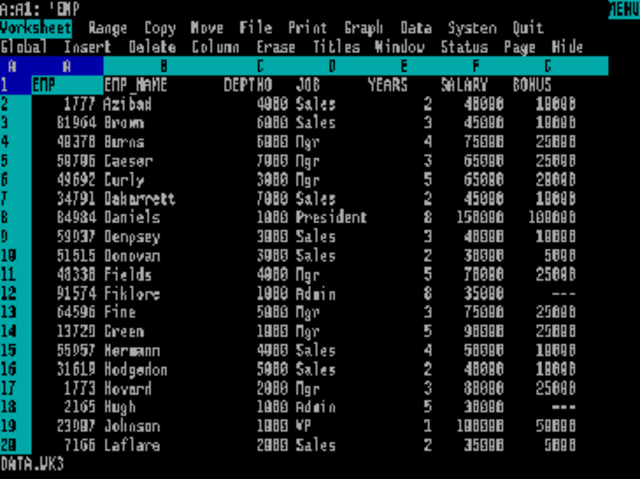Click the VP job cell
This screenshot has height=479, width=640.
point(304,426)
